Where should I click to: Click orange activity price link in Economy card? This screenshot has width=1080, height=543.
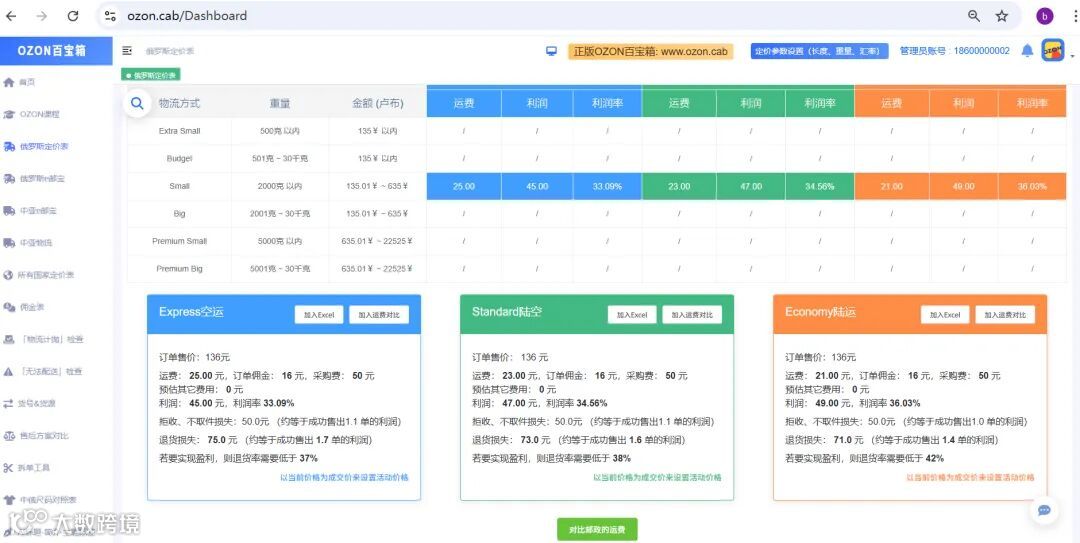(970, 477)
